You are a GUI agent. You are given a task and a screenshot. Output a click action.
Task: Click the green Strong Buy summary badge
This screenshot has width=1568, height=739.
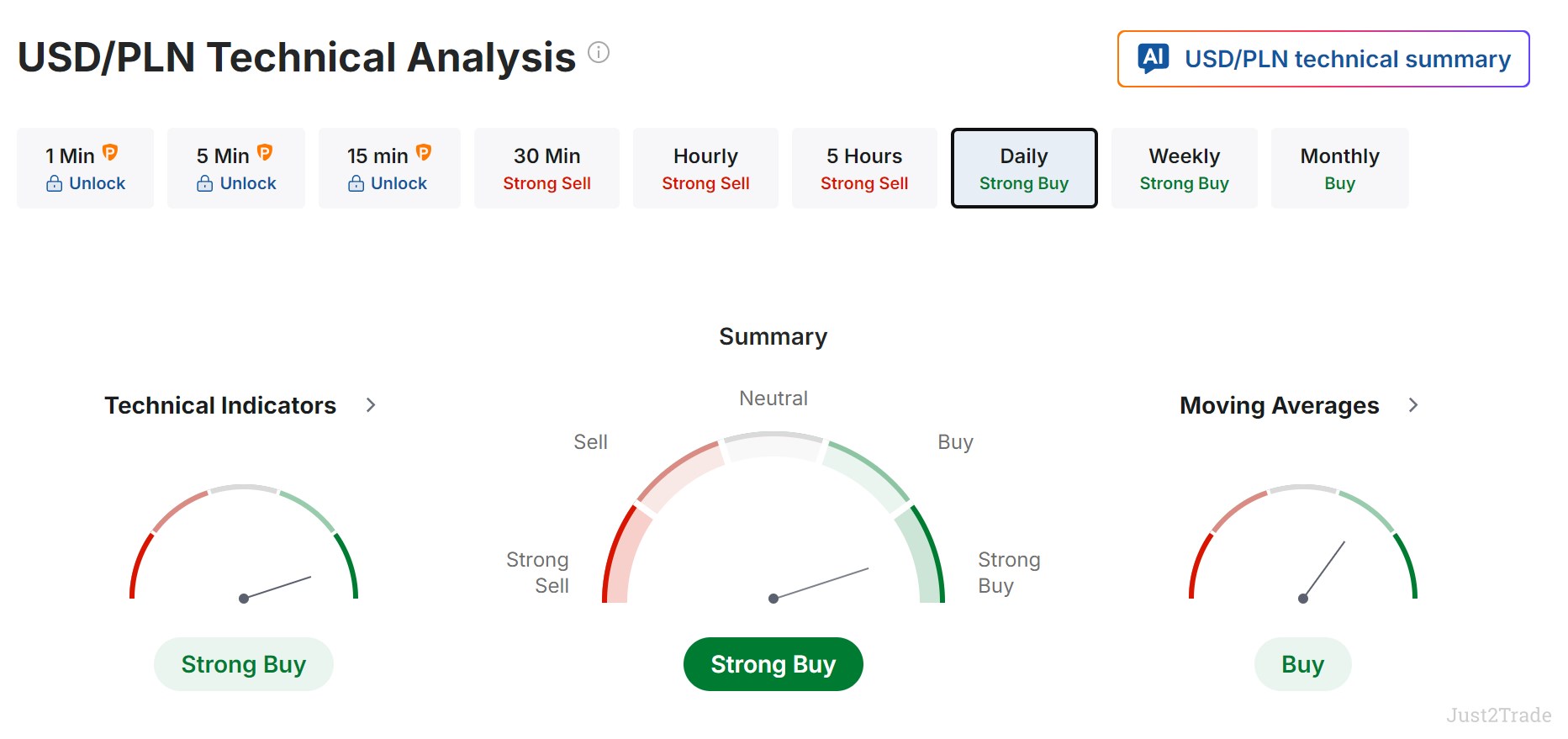coord(773,664)
